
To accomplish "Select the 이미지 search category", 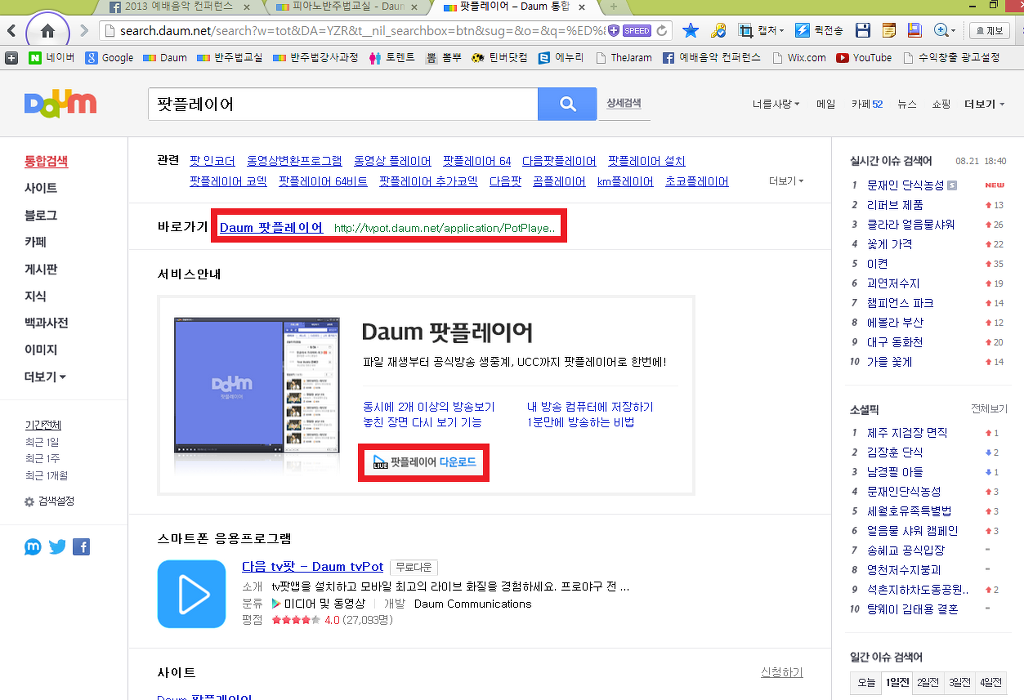I will pos(40,349).
